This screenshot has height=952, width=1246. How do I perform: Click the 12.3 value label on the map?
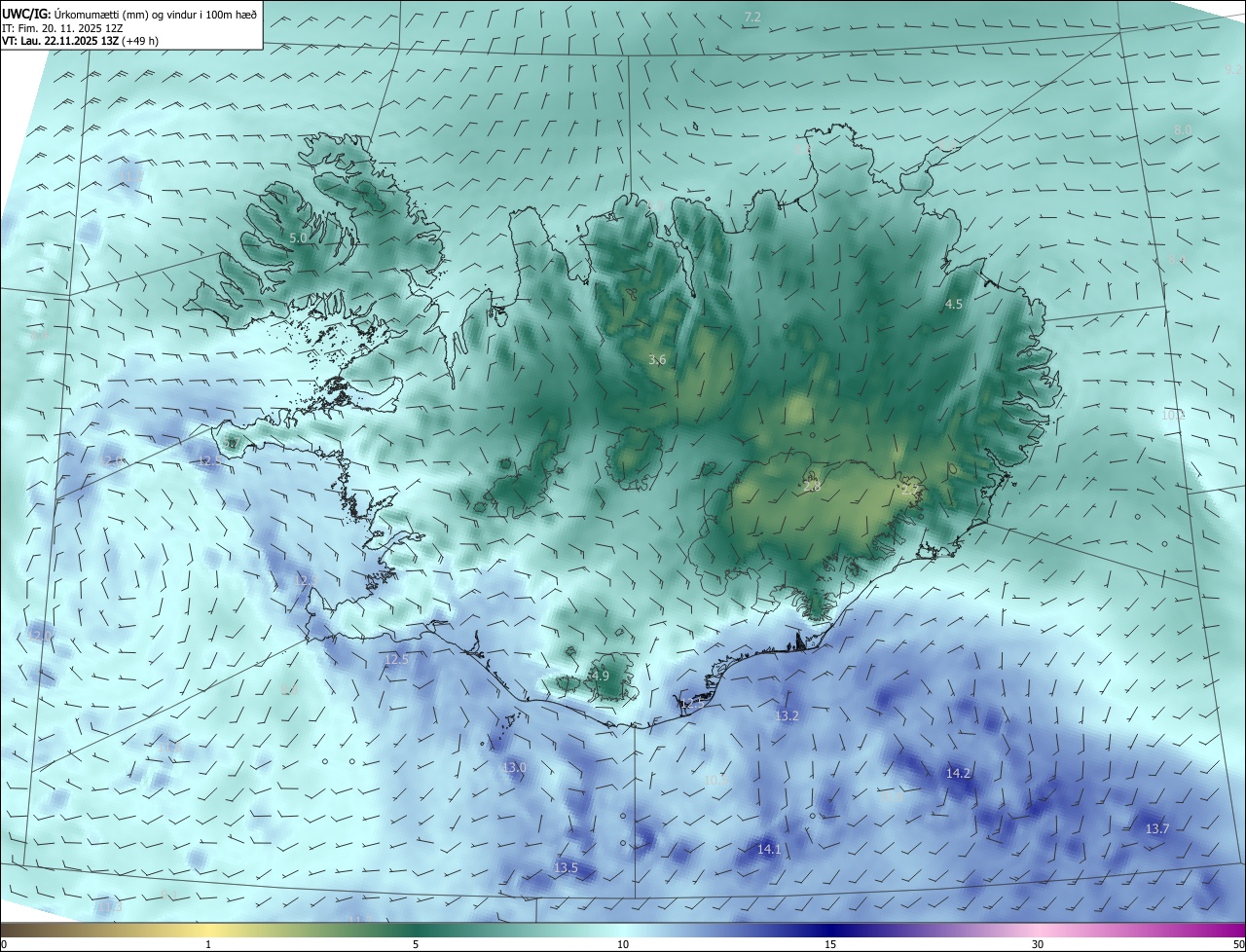point(306,580)
